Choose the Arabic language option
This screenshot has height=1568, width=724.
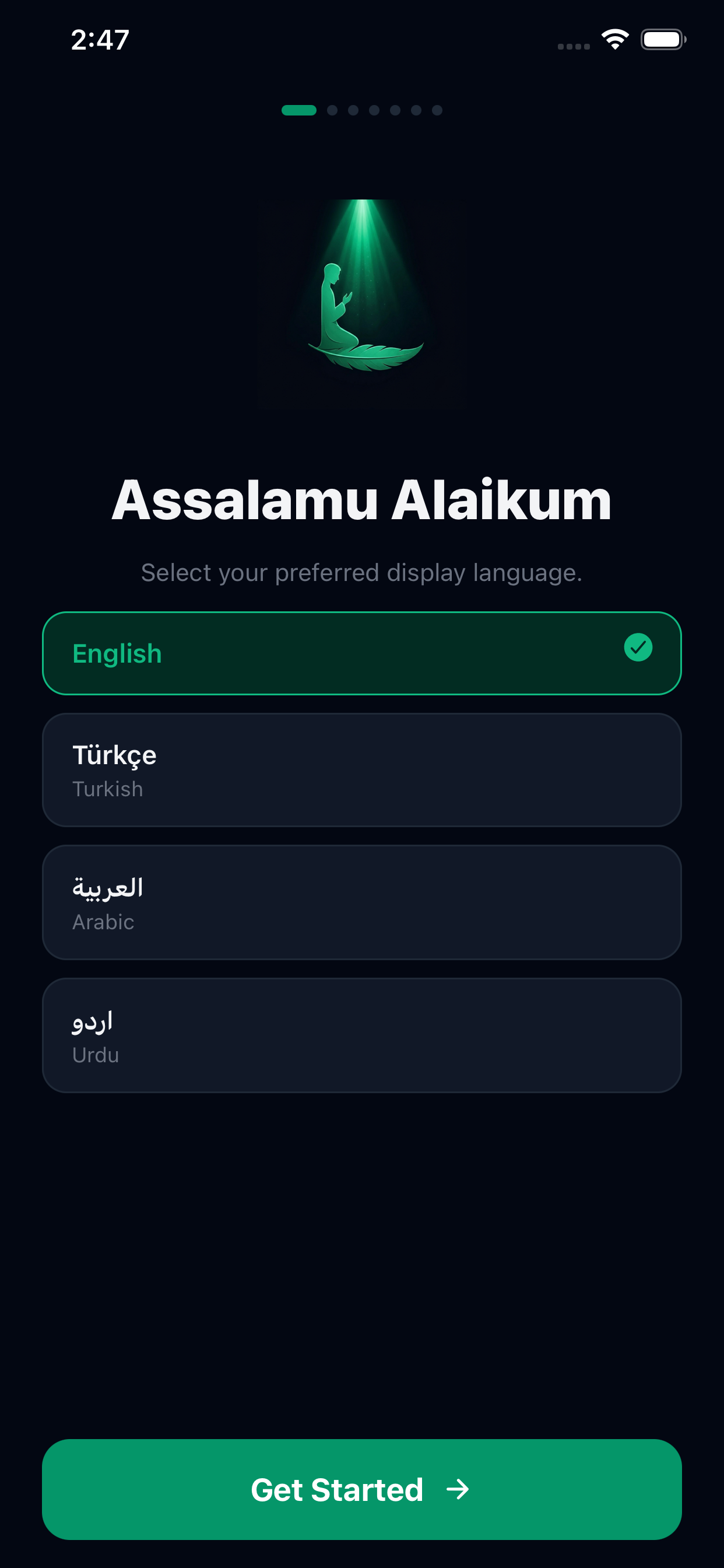pyautogui.click(x=362, y=902)
